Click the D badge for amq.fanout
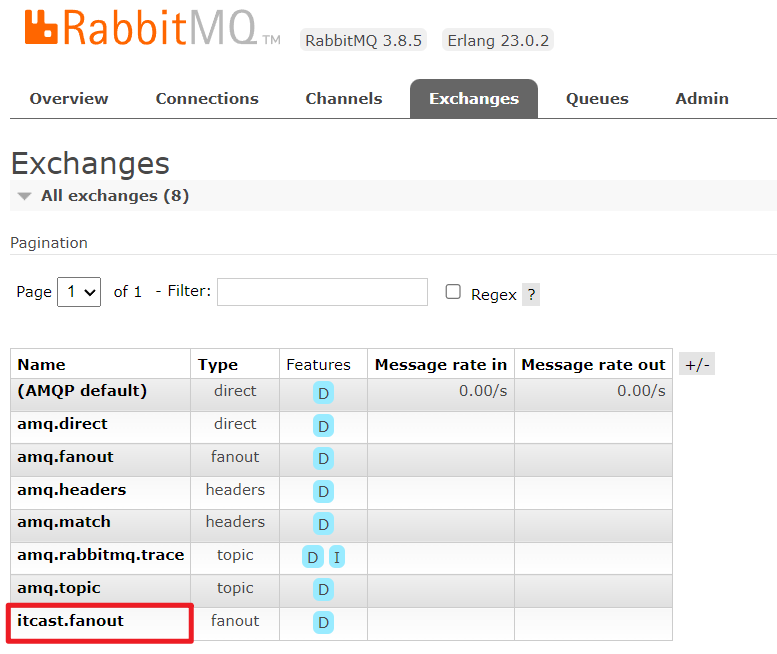The height and width of the screenshot is (654, 777). 323,459
